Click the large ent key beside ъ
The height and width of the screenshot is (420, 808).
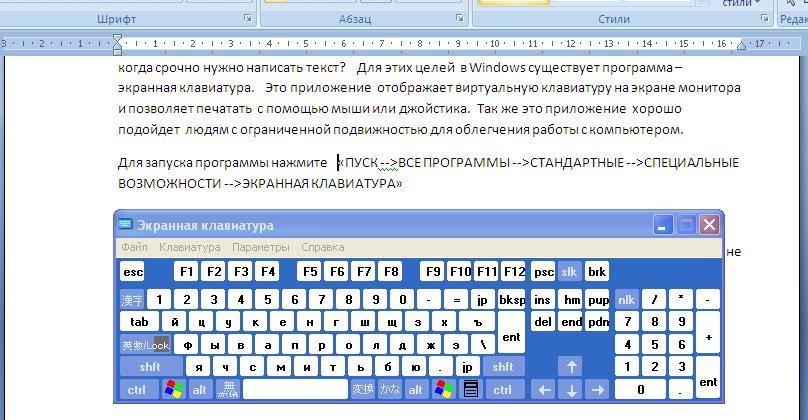pos(511,333)
